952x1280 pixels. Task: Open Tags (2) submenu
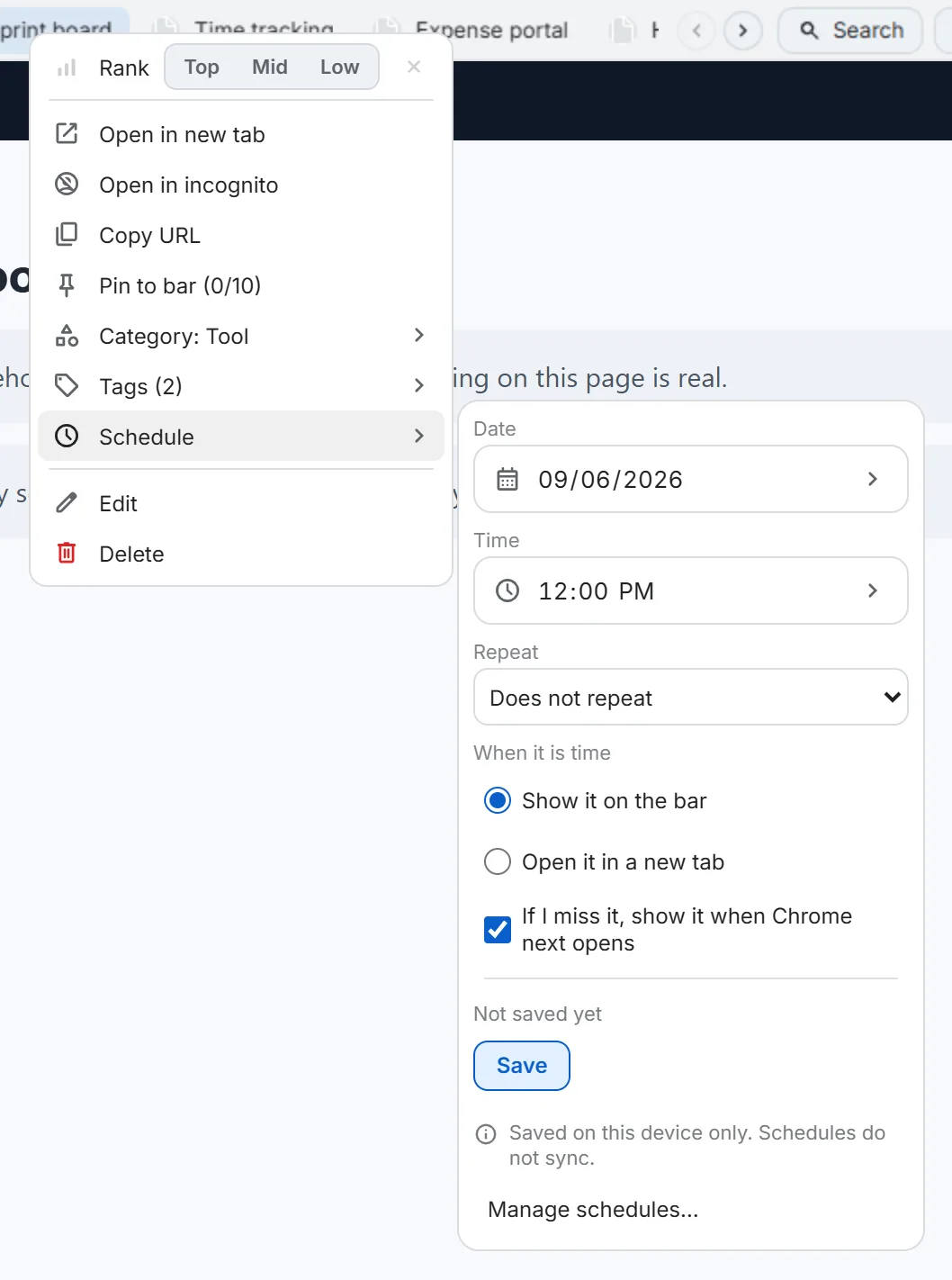point(241,386)
